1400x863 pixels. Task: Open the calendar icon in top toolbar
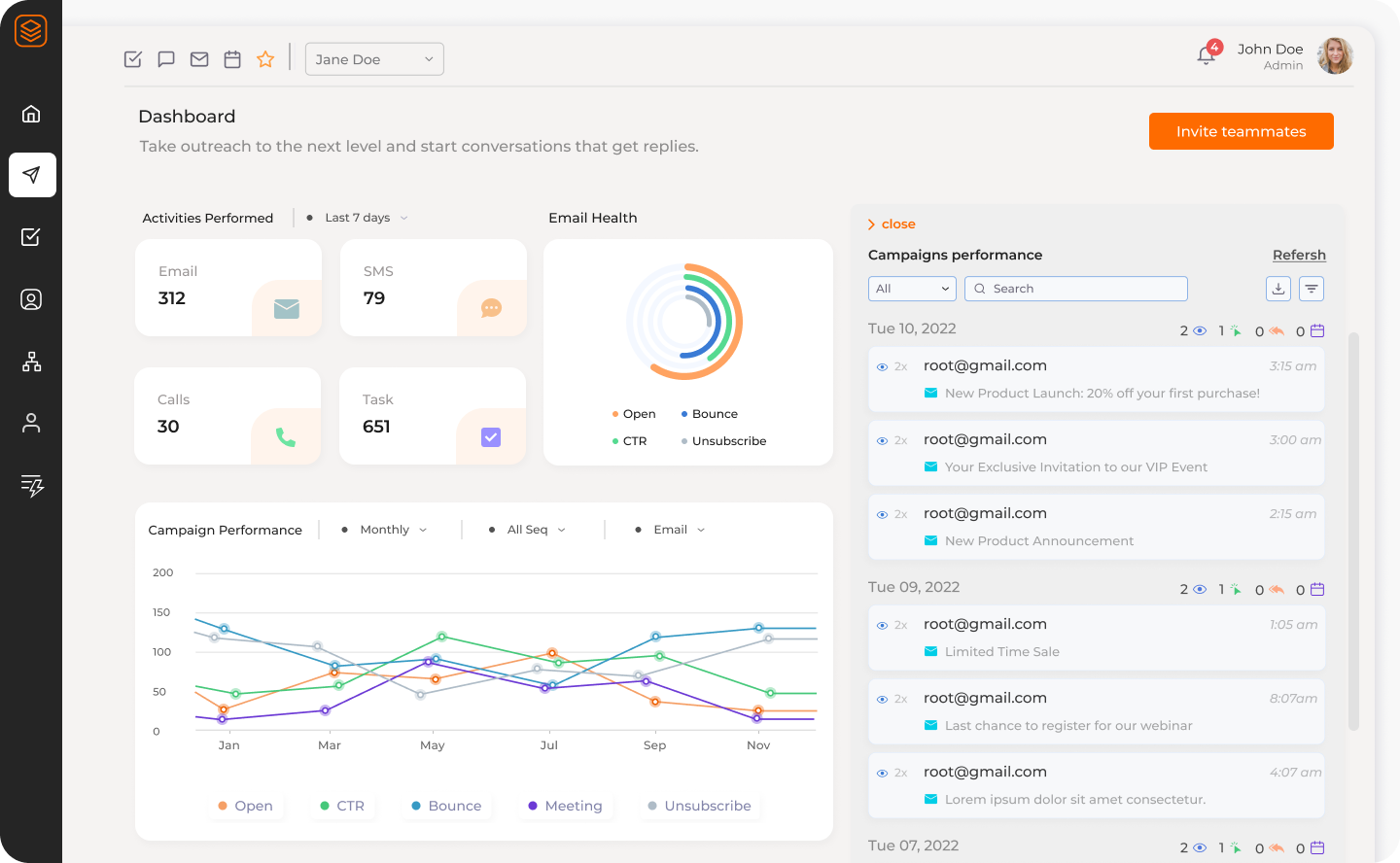tap(232, 59)
